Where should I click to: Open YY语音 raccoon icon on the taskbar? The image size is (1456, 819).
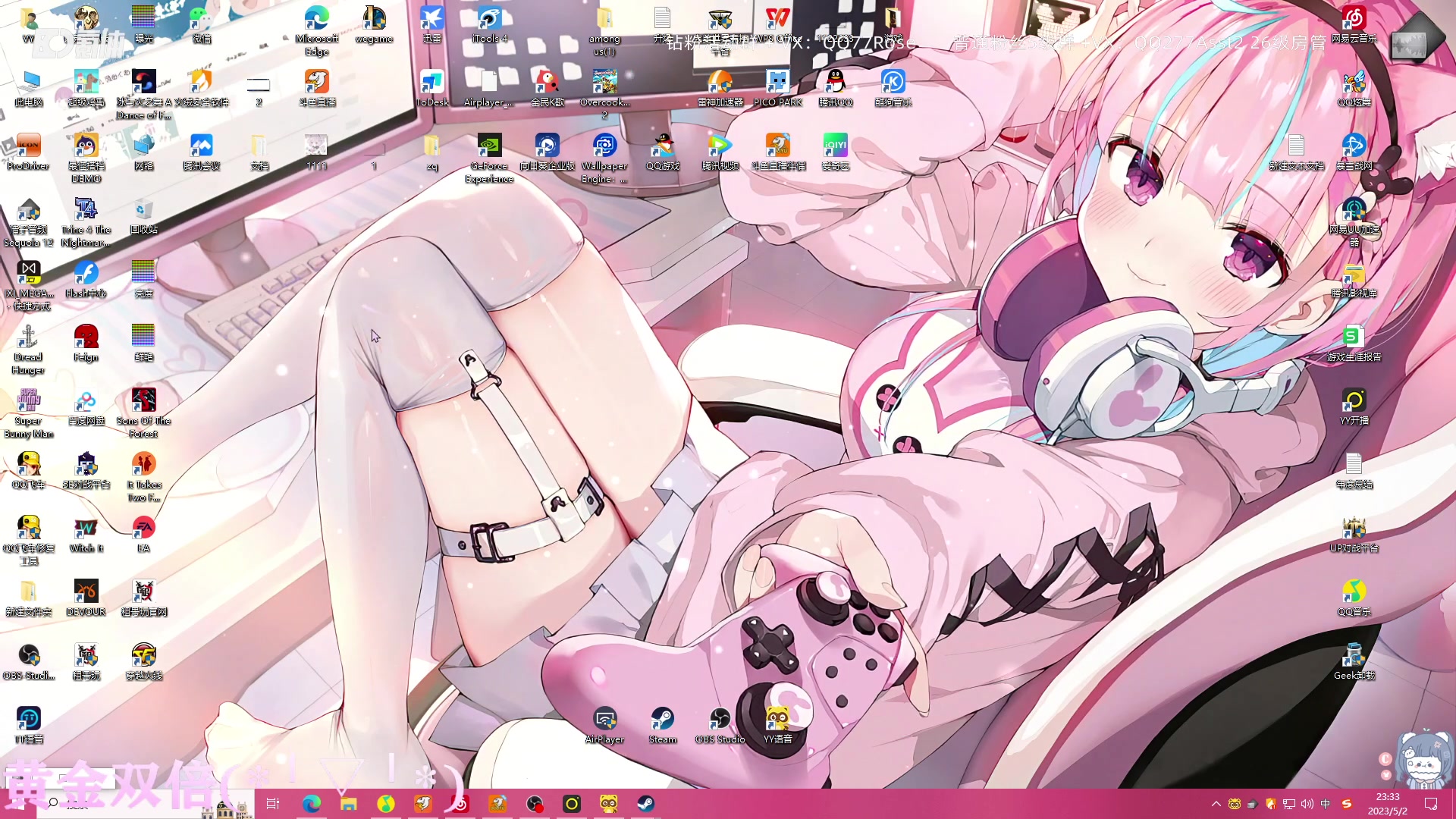[x=608, y=803]
